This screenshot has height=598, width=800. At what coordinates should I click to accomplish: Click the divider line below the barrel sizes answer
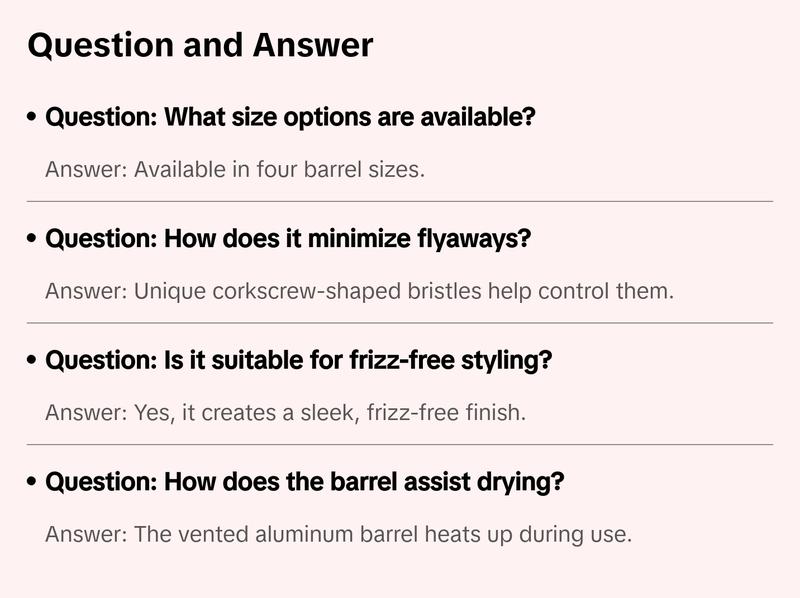400,201
